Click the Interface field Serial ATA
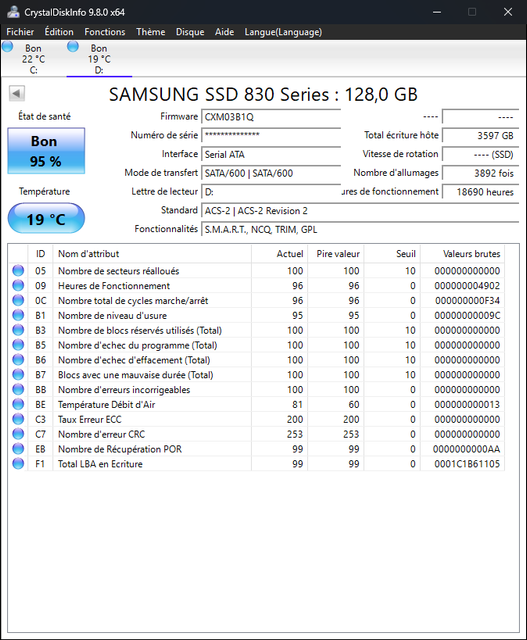The image size is (527, 640). pyautogui.click(x=271, y=154)
